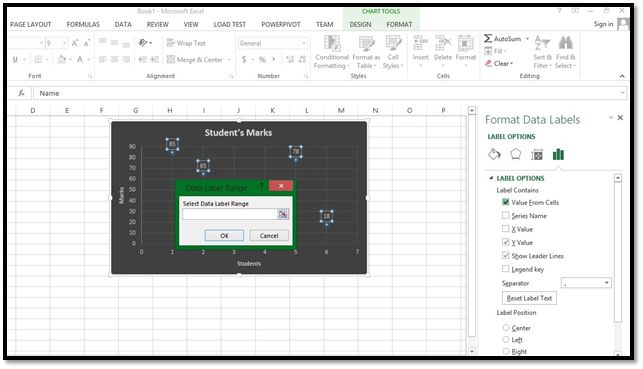Open Effects pentagon icon in pane
The height and width of the screenshot is (369, 643).
tap(515, 154)
